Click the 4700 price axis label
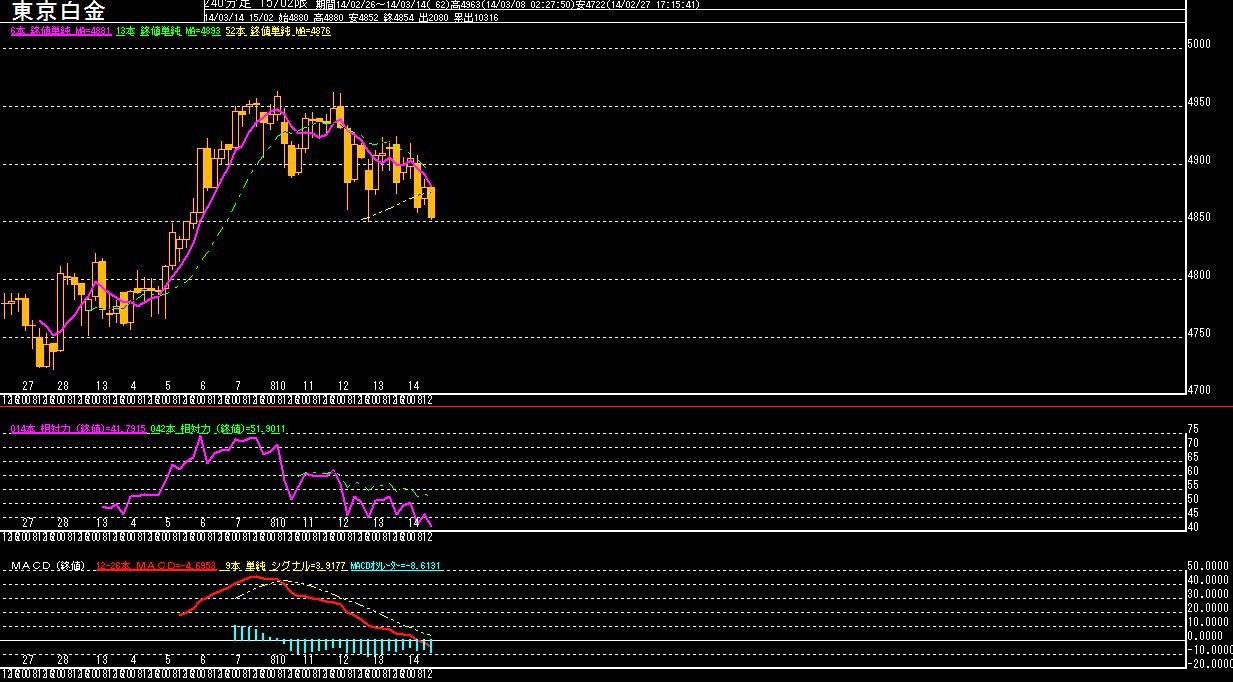Viewport: 1233px width, 682px height. point(1198,391)
